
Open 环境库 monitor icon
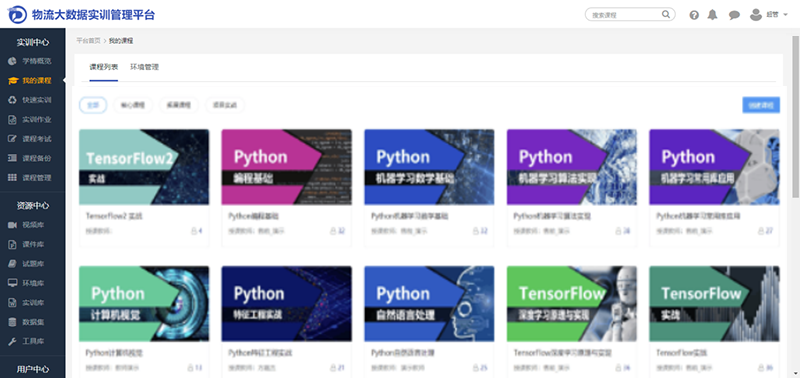tap(13, 283)
